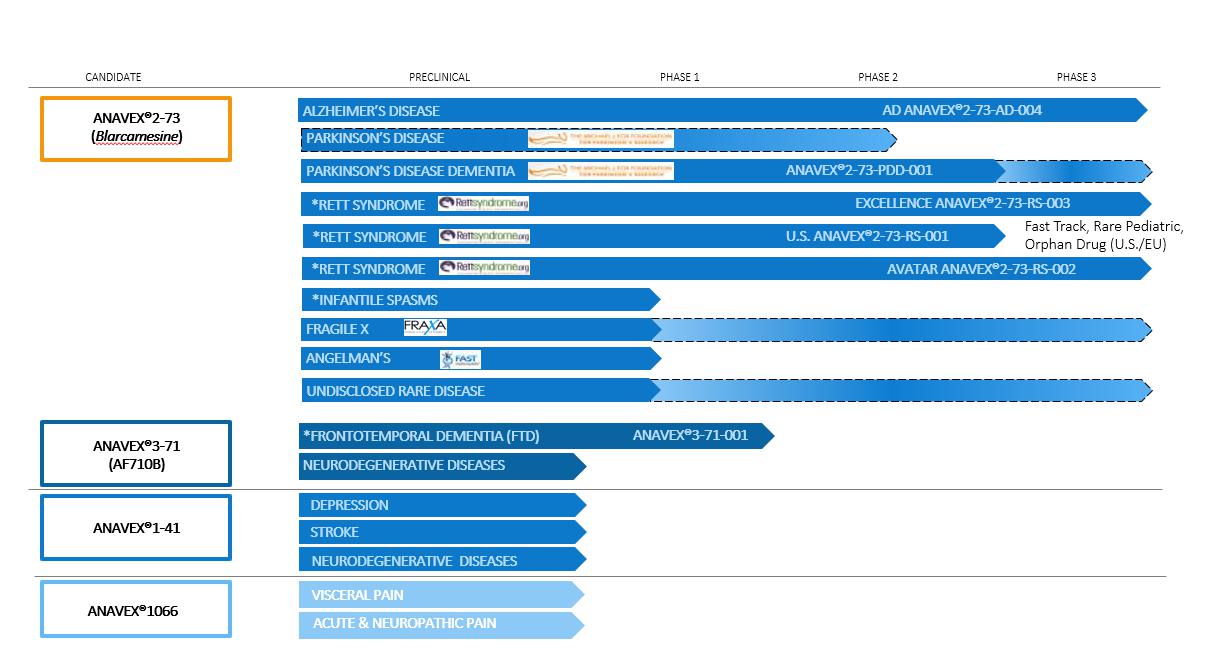Screen dimensions: 1216x651
Task: Click the PHASE 3 column header
Action: (x=1076, y=78)
